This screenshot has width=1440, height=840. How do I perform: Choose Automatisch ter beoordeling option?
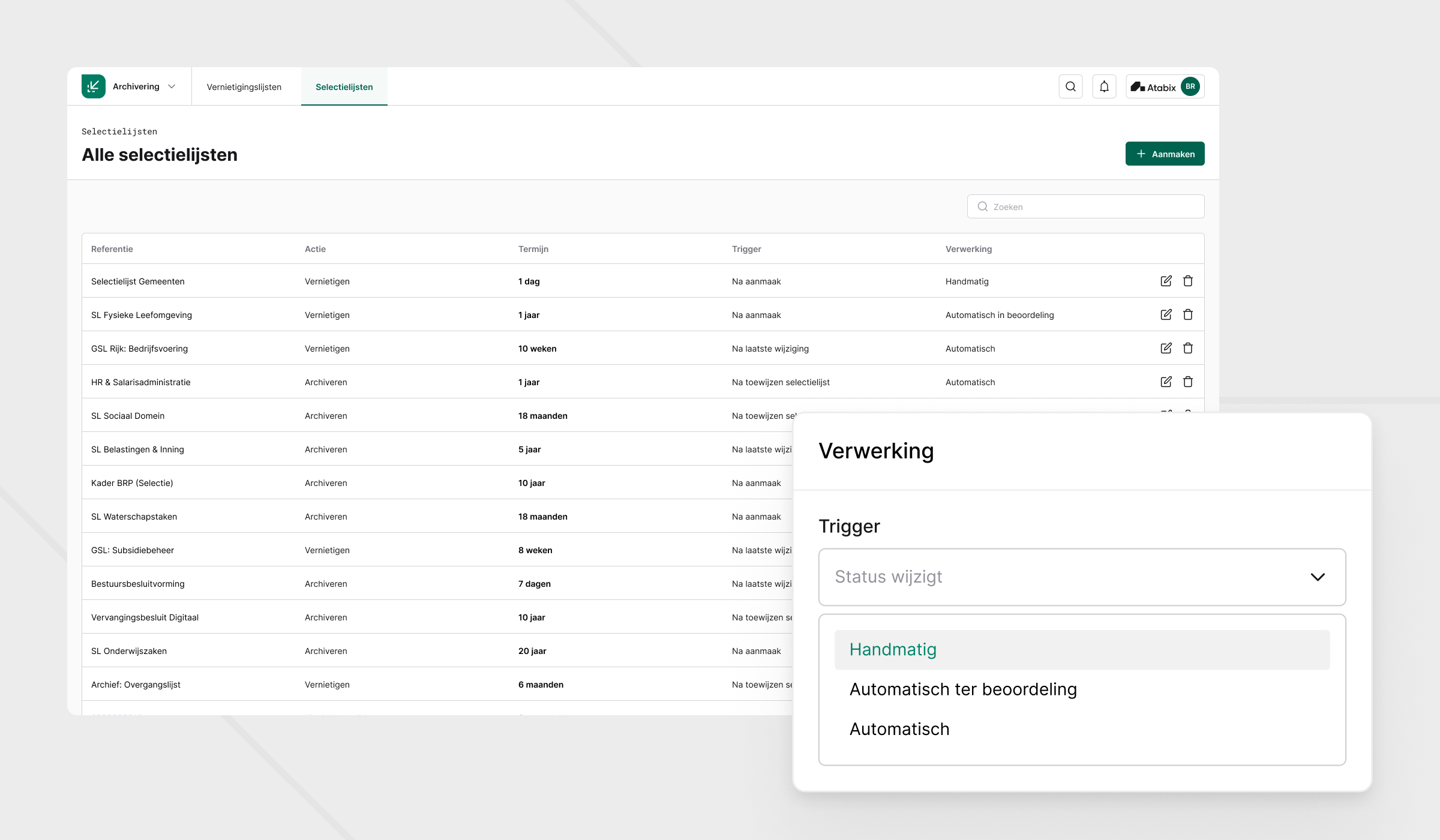click(x=962, y=689)
